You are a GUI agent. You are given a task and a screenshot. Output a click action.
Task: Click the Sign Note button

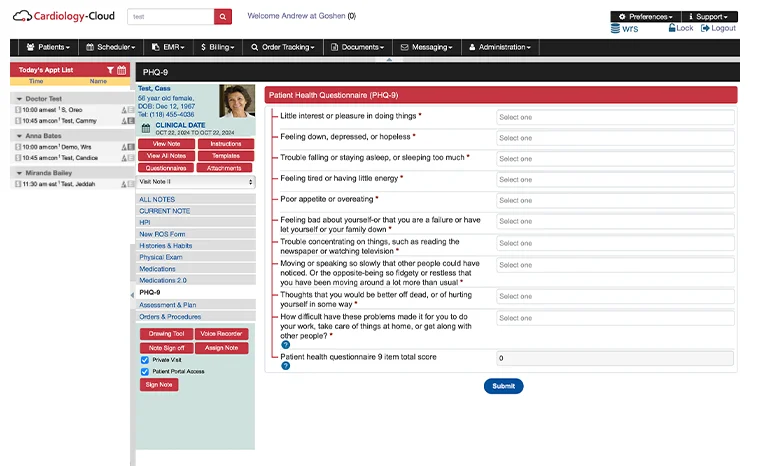pyautogui.click(x=159, y=384)
